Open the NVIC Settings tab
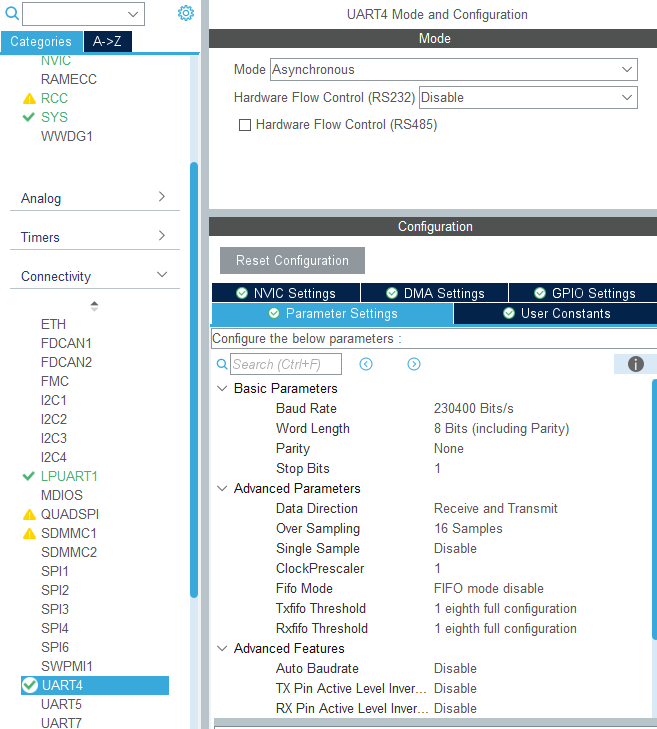 (x=286, y=293)
